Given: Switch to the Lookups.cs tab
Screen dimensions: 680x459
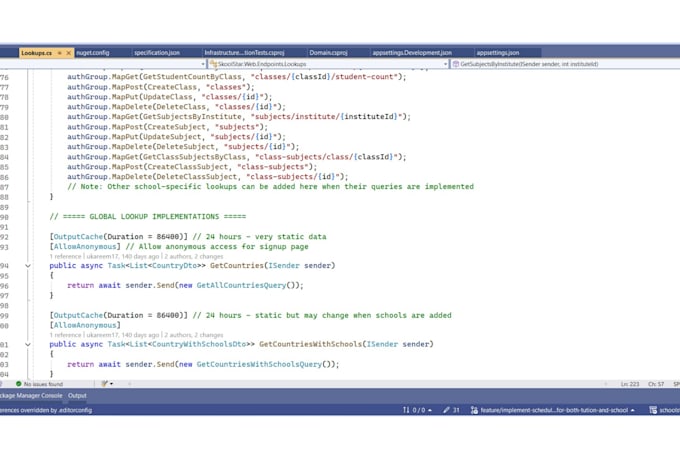Looking at the screenshot, I should coord(36,53).
